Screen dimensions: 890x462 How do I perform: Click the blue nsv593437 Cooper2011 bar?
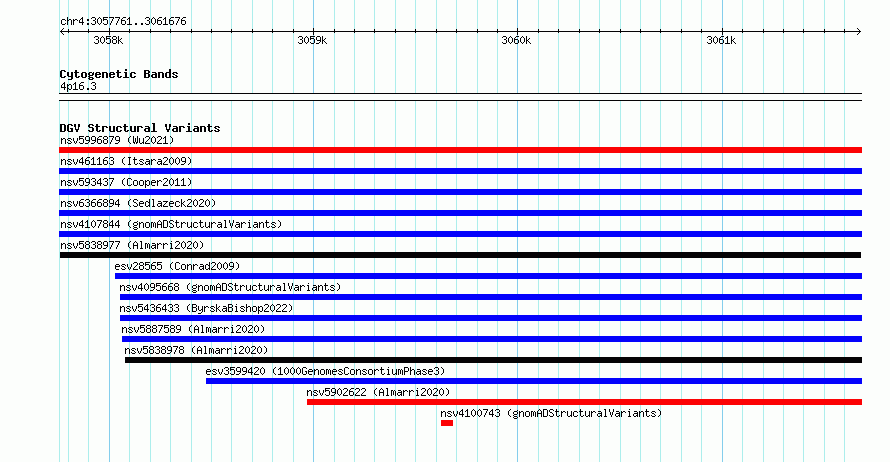click(460, 192)
